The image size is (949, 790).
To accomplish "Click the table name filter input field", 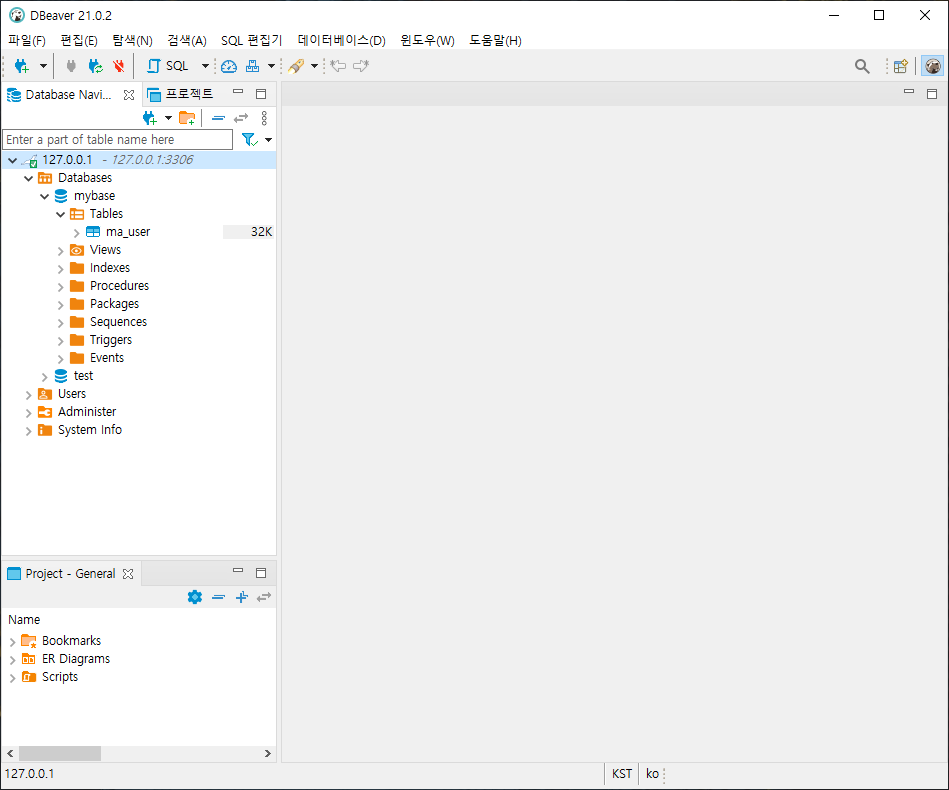I will (x=118, y=140).
